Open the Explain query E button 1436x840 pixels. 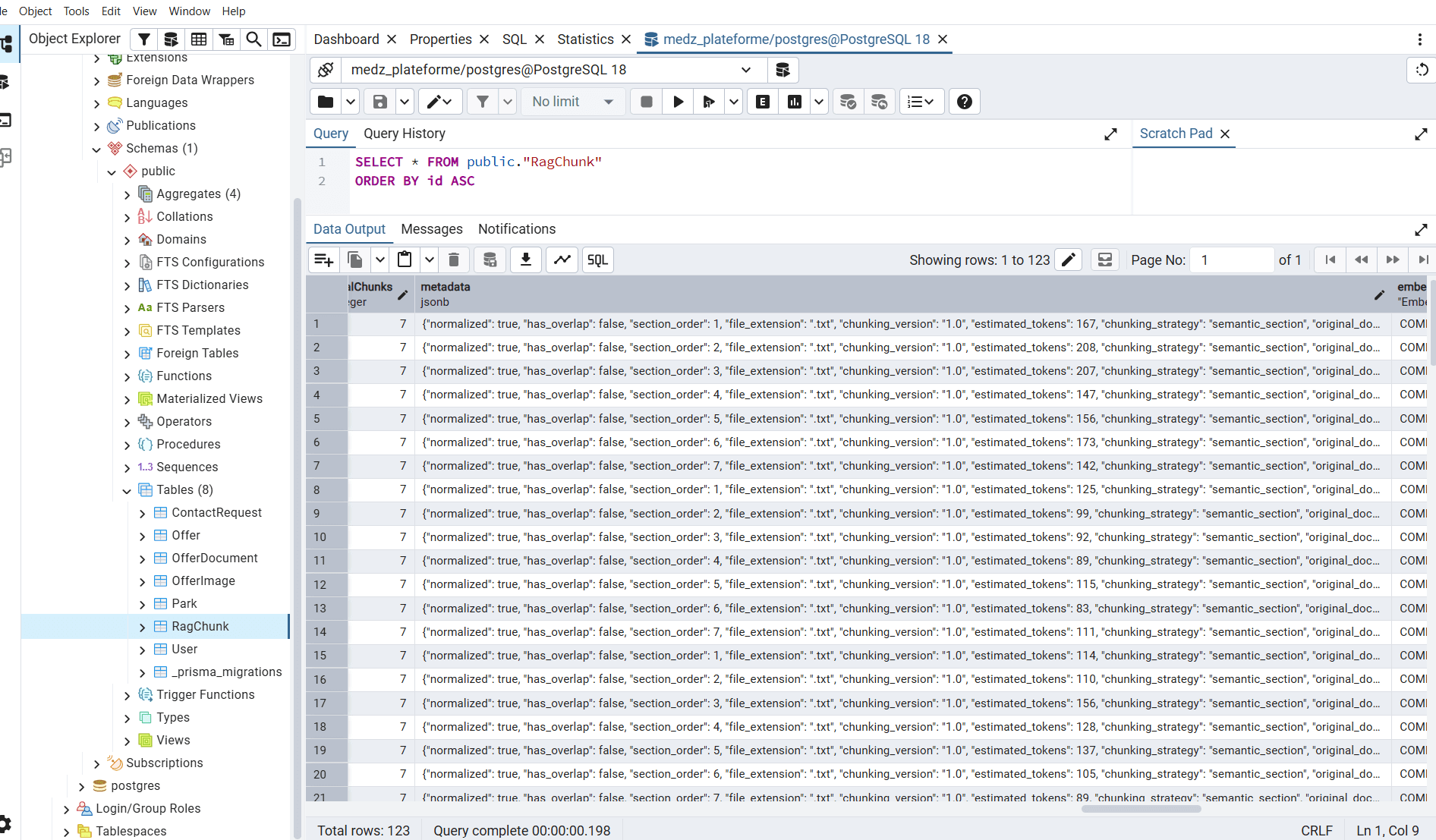point(763,102)
